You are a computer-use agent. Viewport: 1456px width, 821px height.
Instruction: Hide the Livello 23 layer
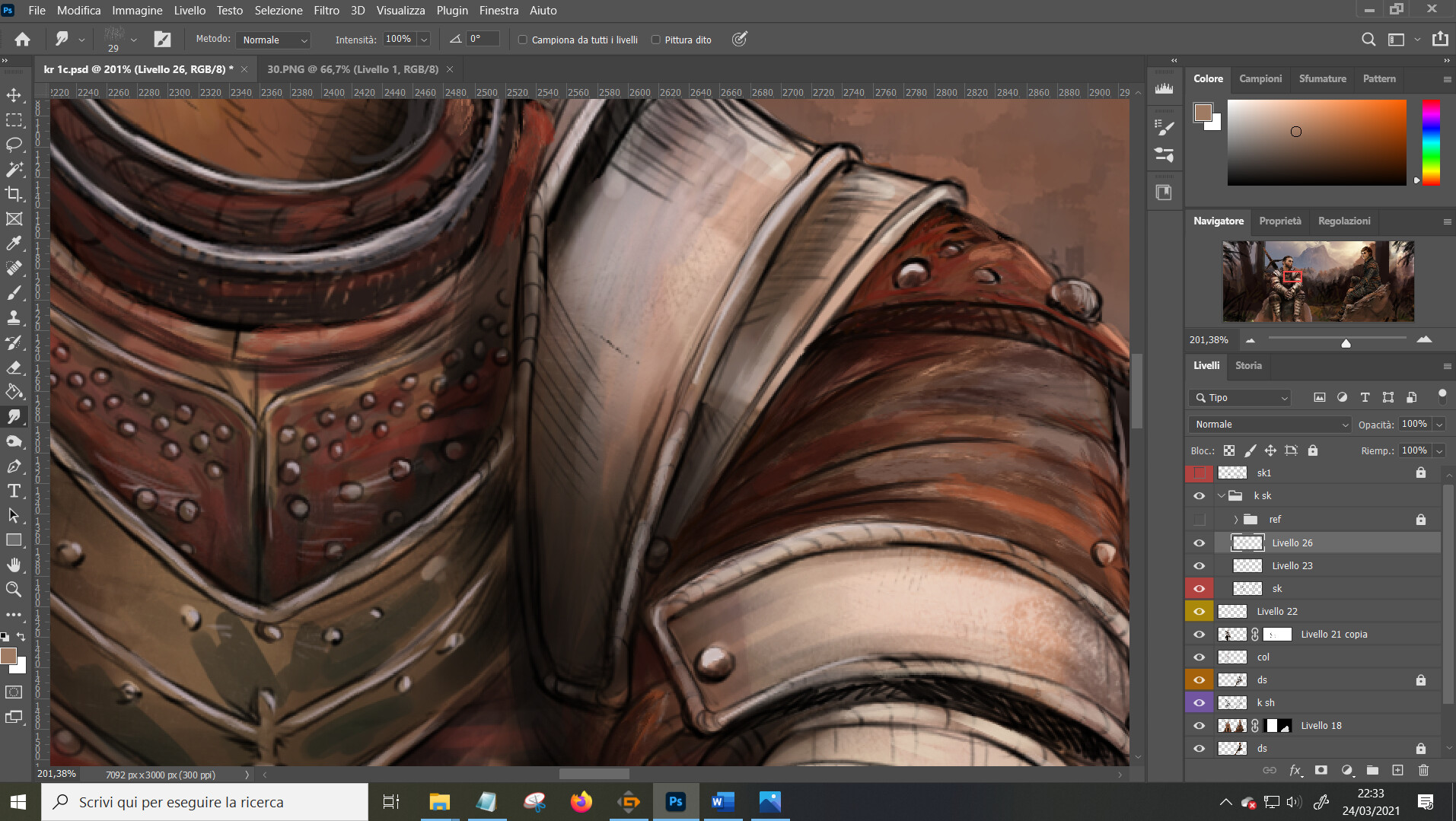(1199, 565)
